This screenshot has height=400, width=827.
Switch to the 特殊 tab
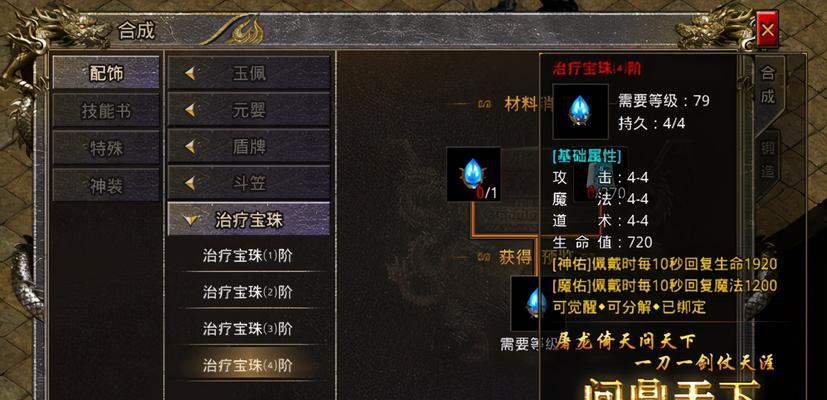pyautogui.click(x=106, y=148)
